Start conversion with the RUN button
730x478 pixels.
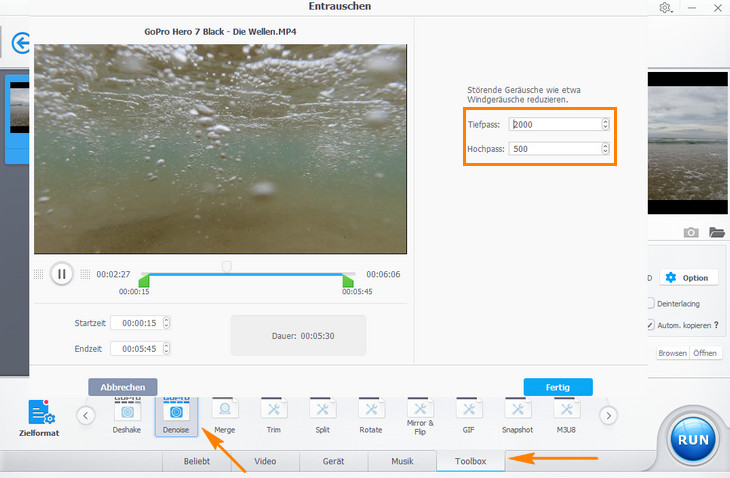(693, 440)
